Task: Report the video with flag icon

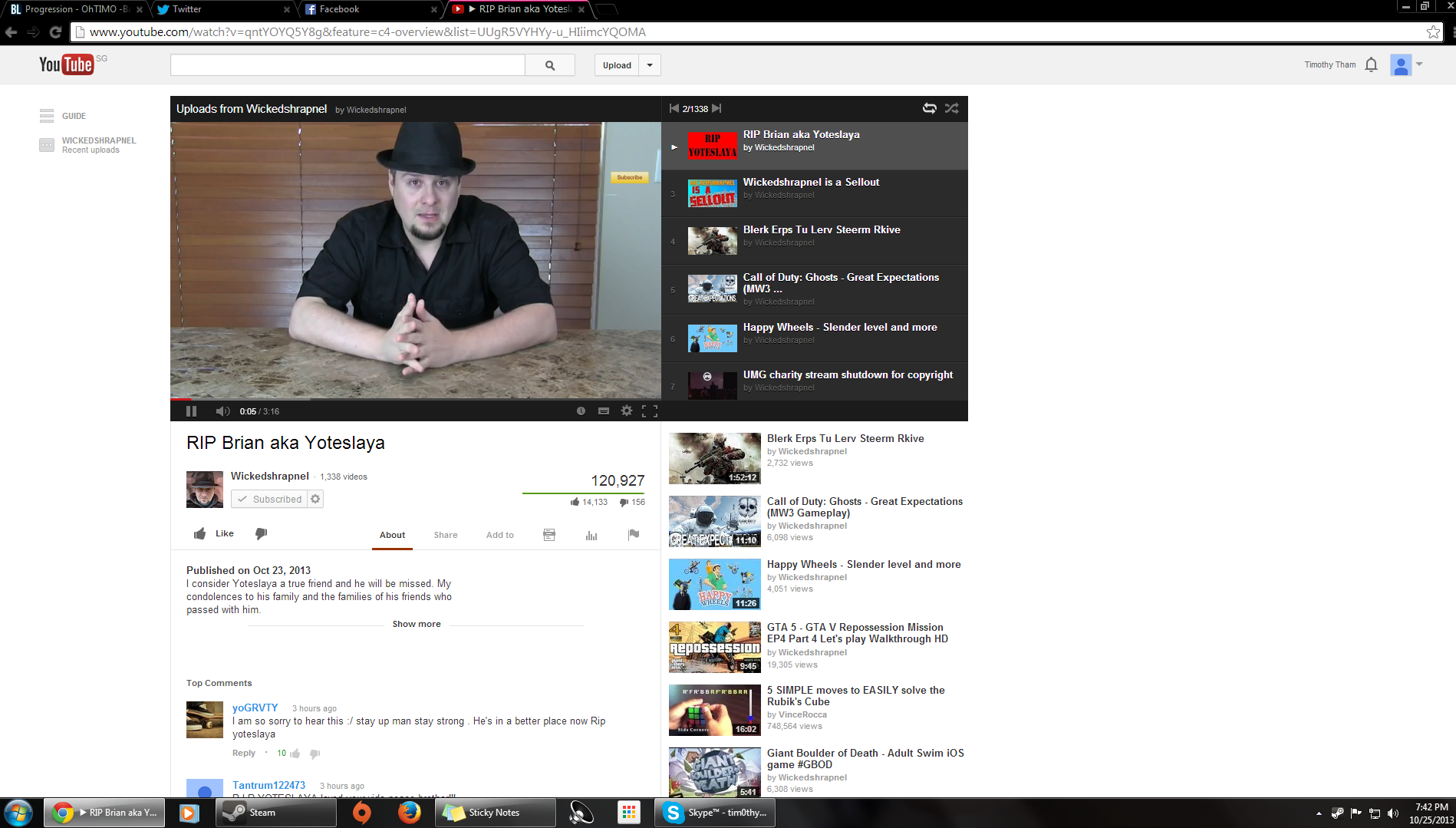Action: point(634,535)
